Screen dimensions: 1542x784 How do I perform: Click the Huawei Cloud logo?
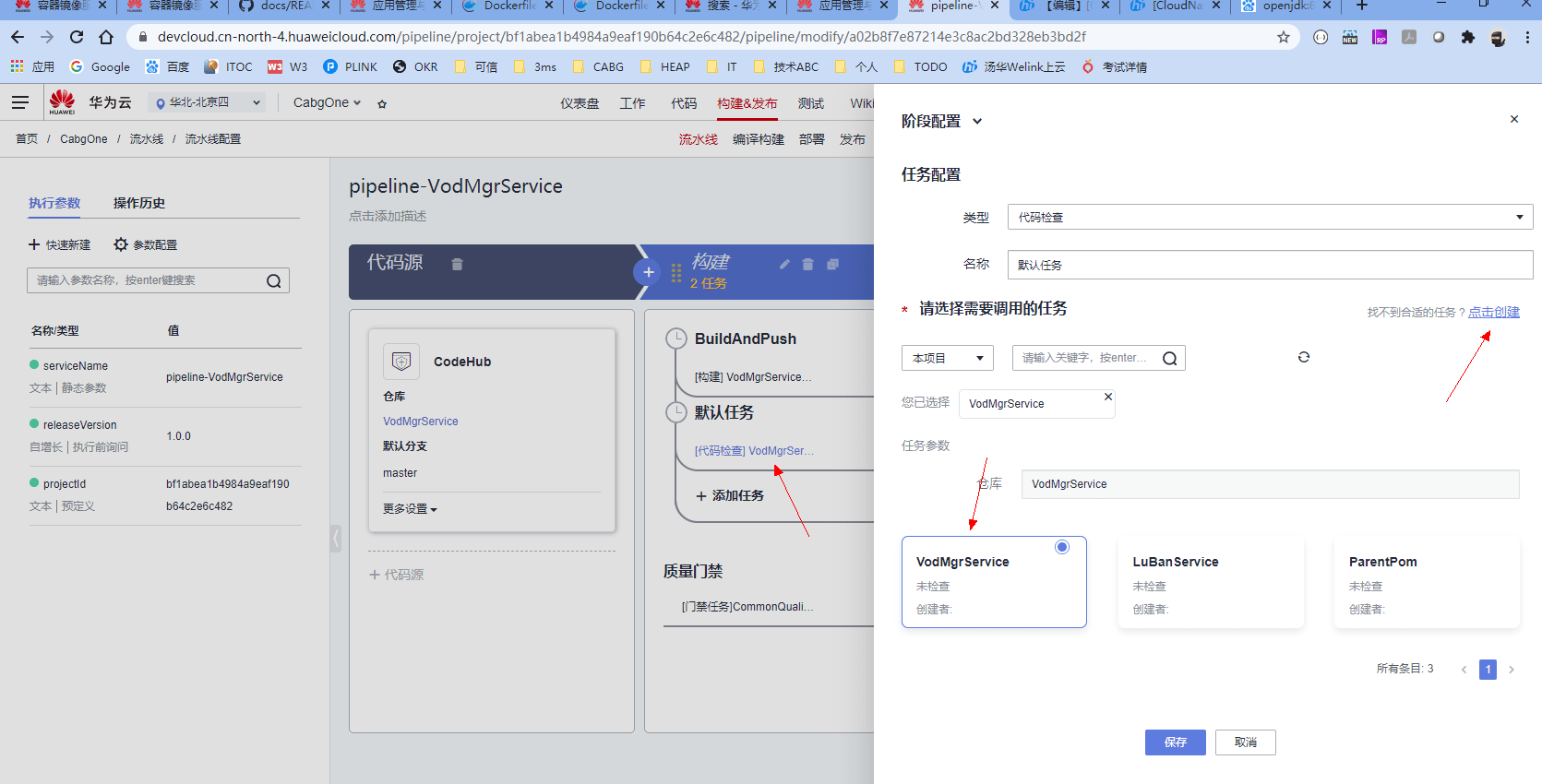(62, 102)
